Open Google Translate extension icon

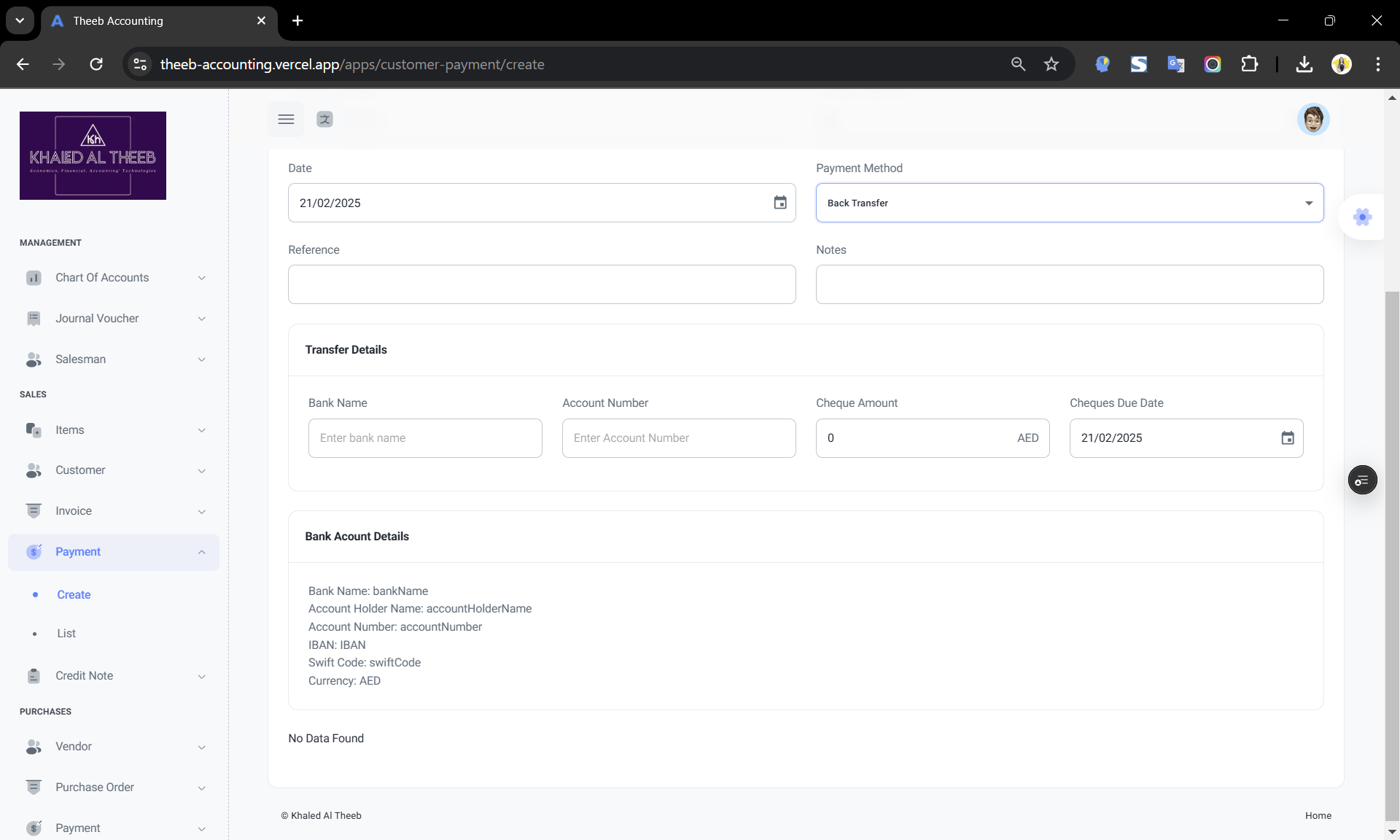click(1175, 64)
